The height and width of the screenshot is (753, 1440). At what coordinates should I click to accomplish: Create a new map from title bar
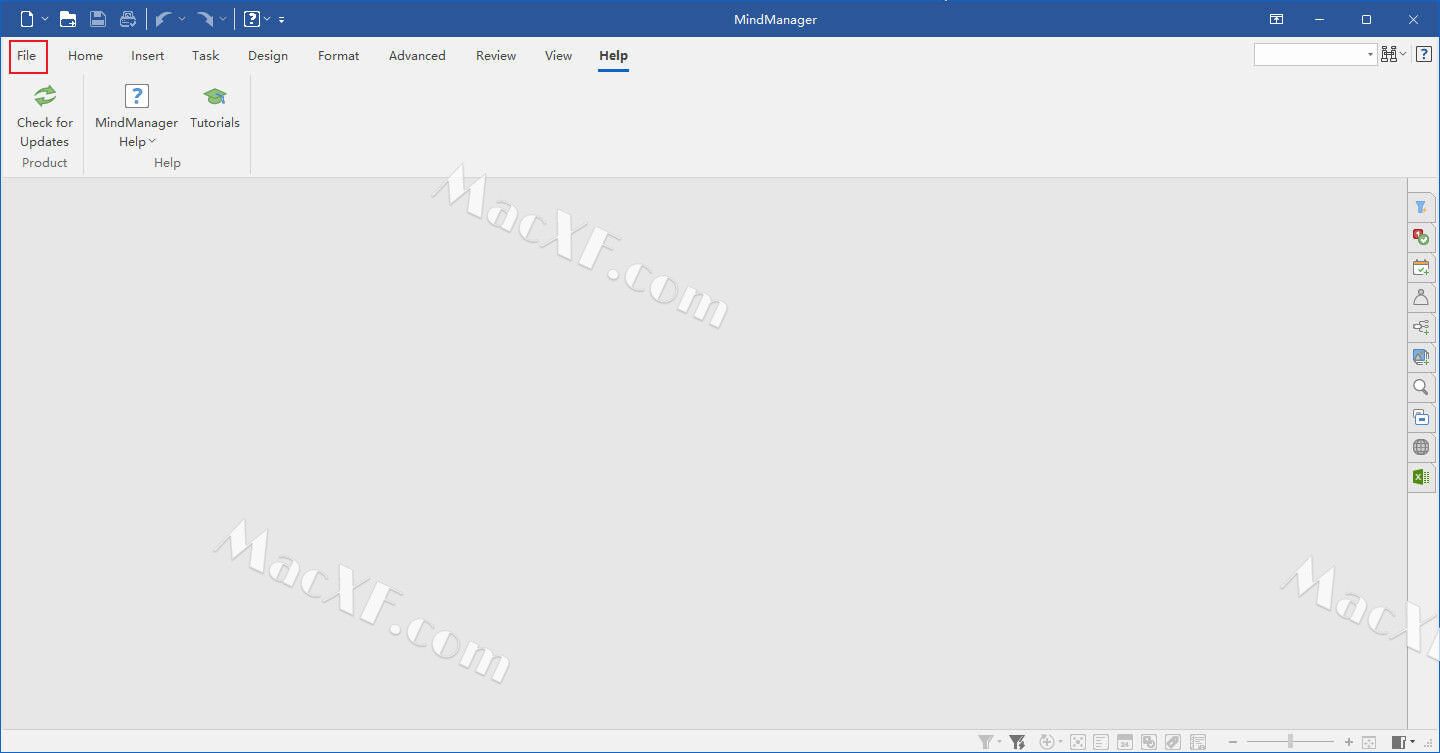(27, 19)
